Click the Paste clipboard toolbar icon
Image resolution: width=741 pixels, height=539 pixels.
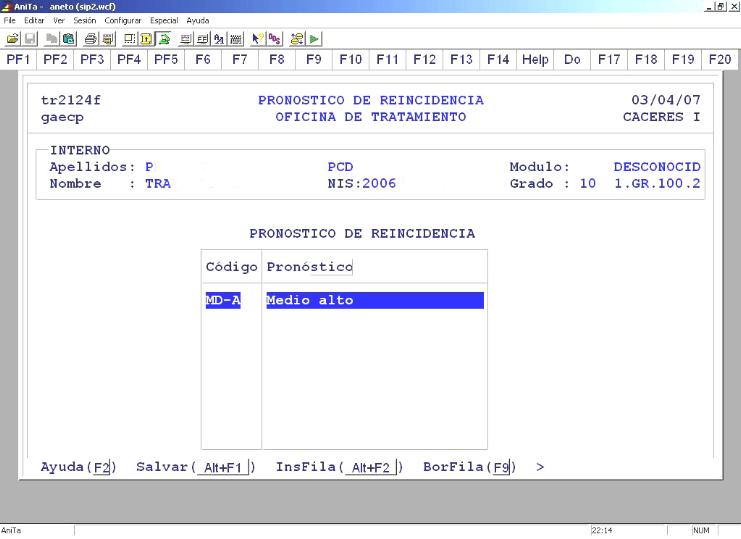pyautogui.click(x=71, y=38)
